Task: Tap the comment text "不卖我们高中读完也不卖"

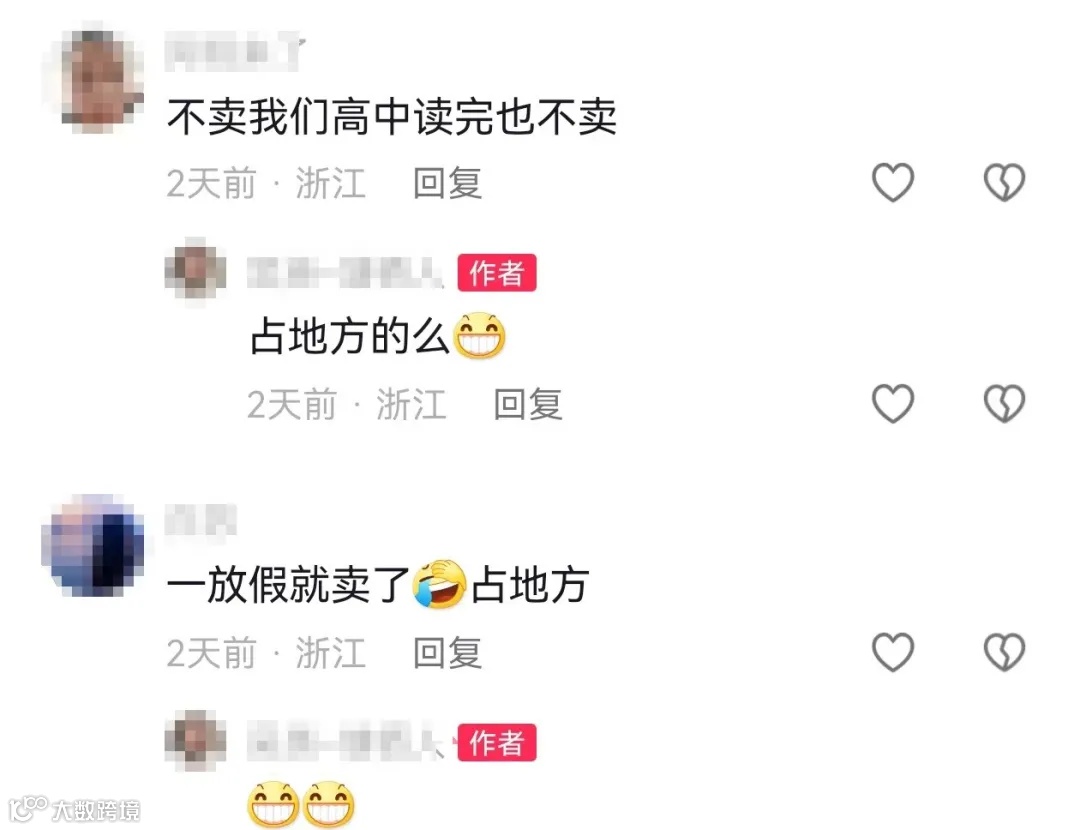Action: coord(391,117)
